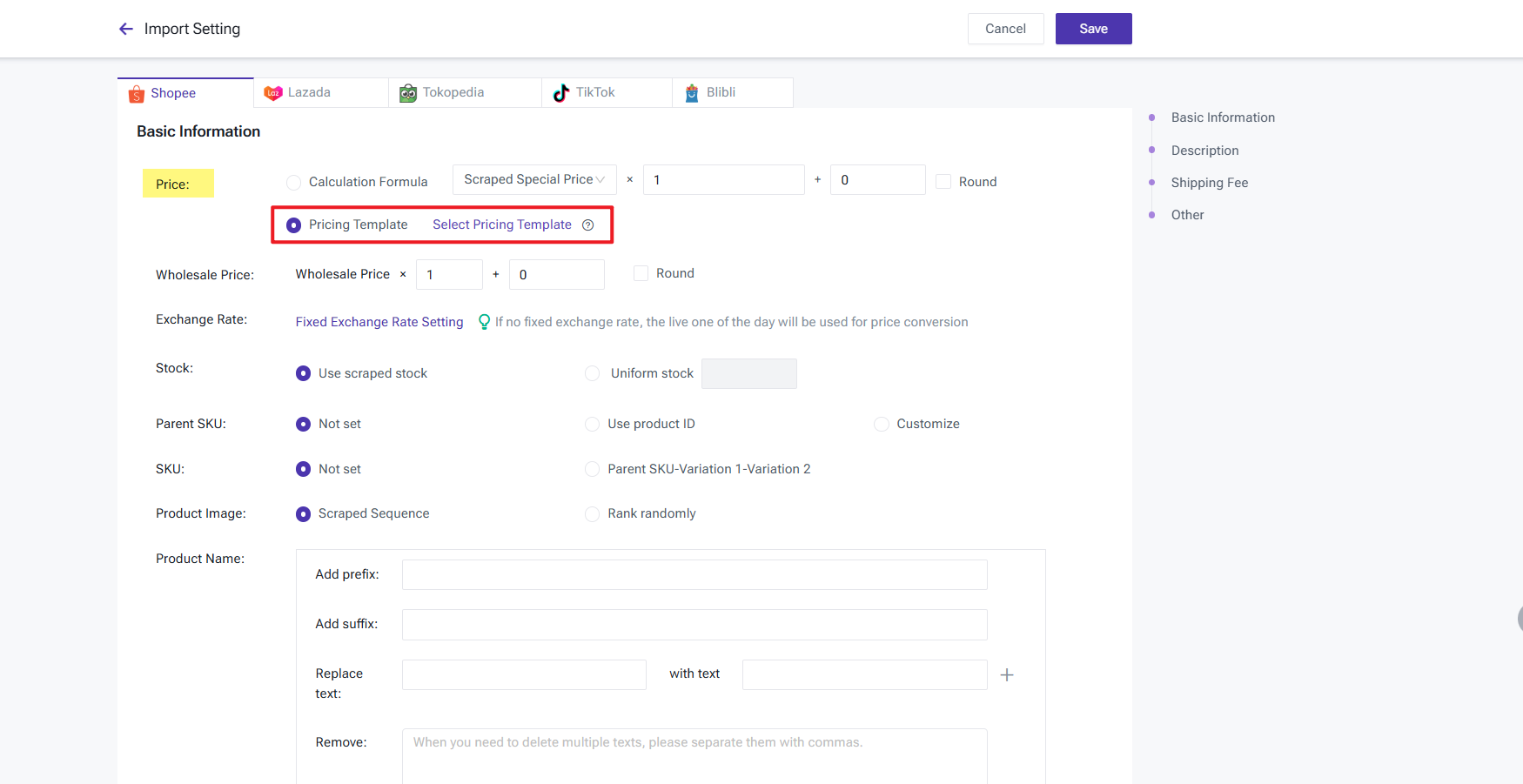Screen dimensions: 1523x784
Task: Click the Blibli bag icon
Action: 692,93
